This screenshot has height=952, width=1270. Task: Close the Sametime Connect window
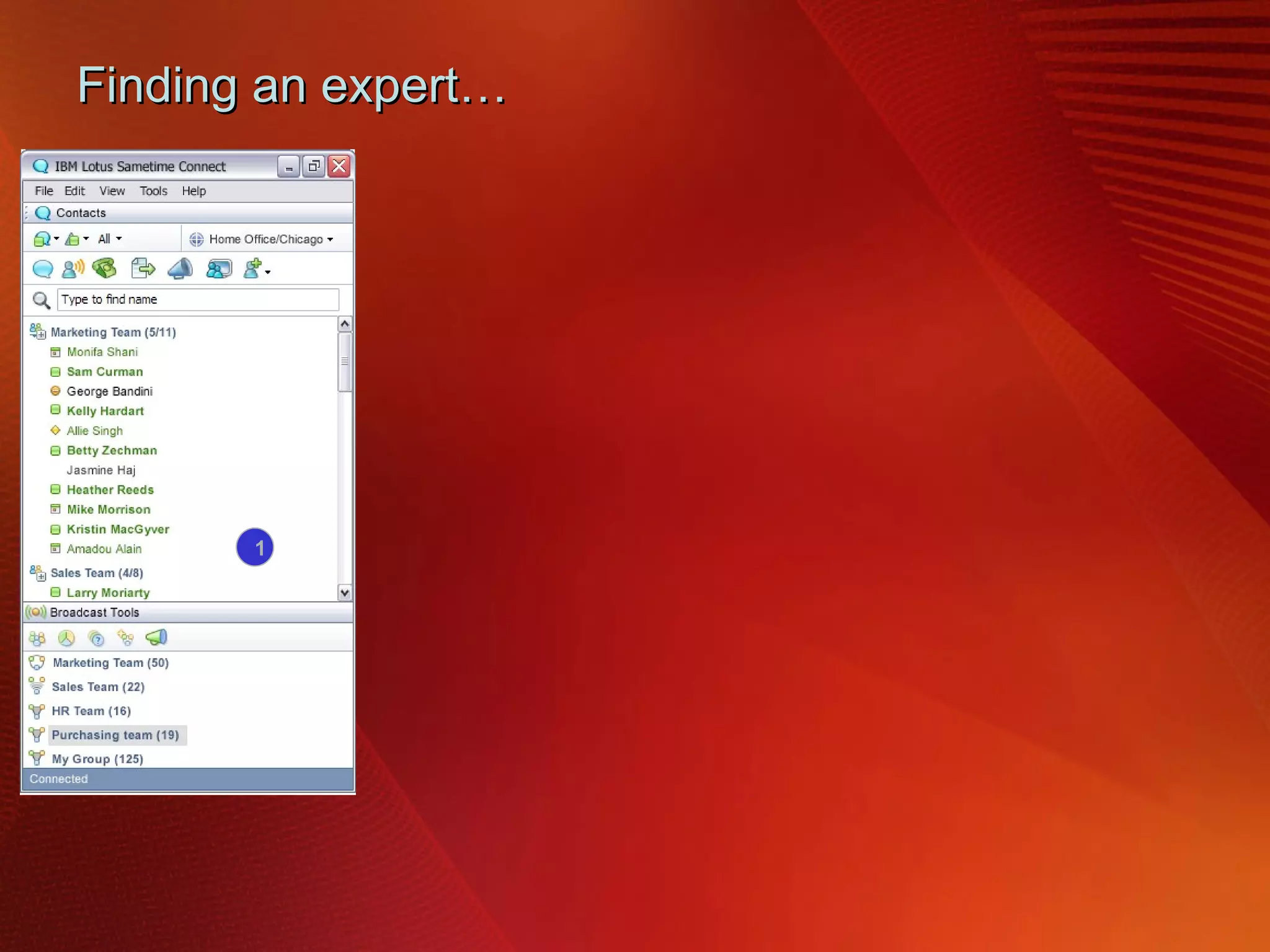click(339, 166)
